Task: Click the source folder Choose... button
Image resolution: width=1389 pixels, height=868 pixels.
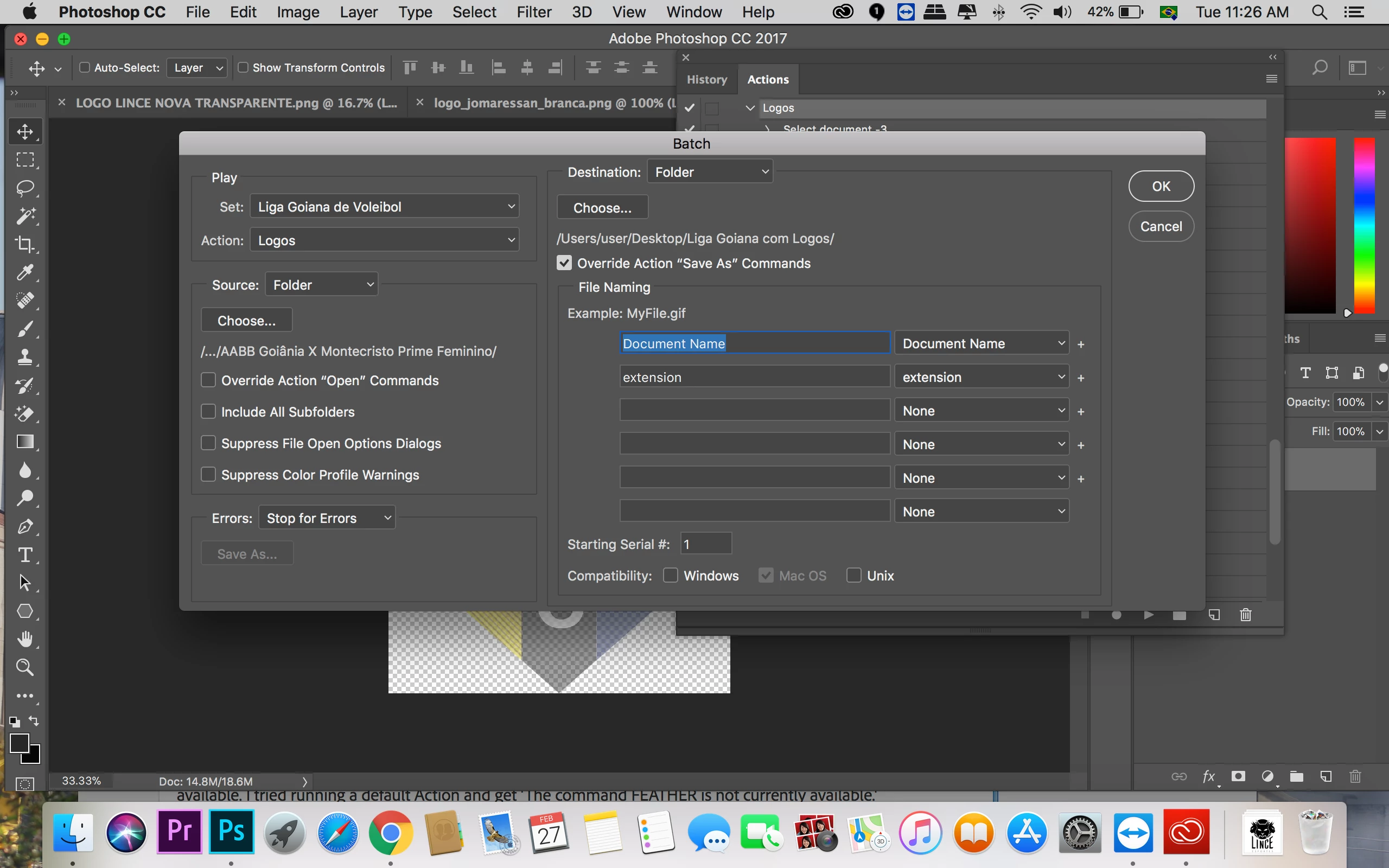Action: coord(246,320)
